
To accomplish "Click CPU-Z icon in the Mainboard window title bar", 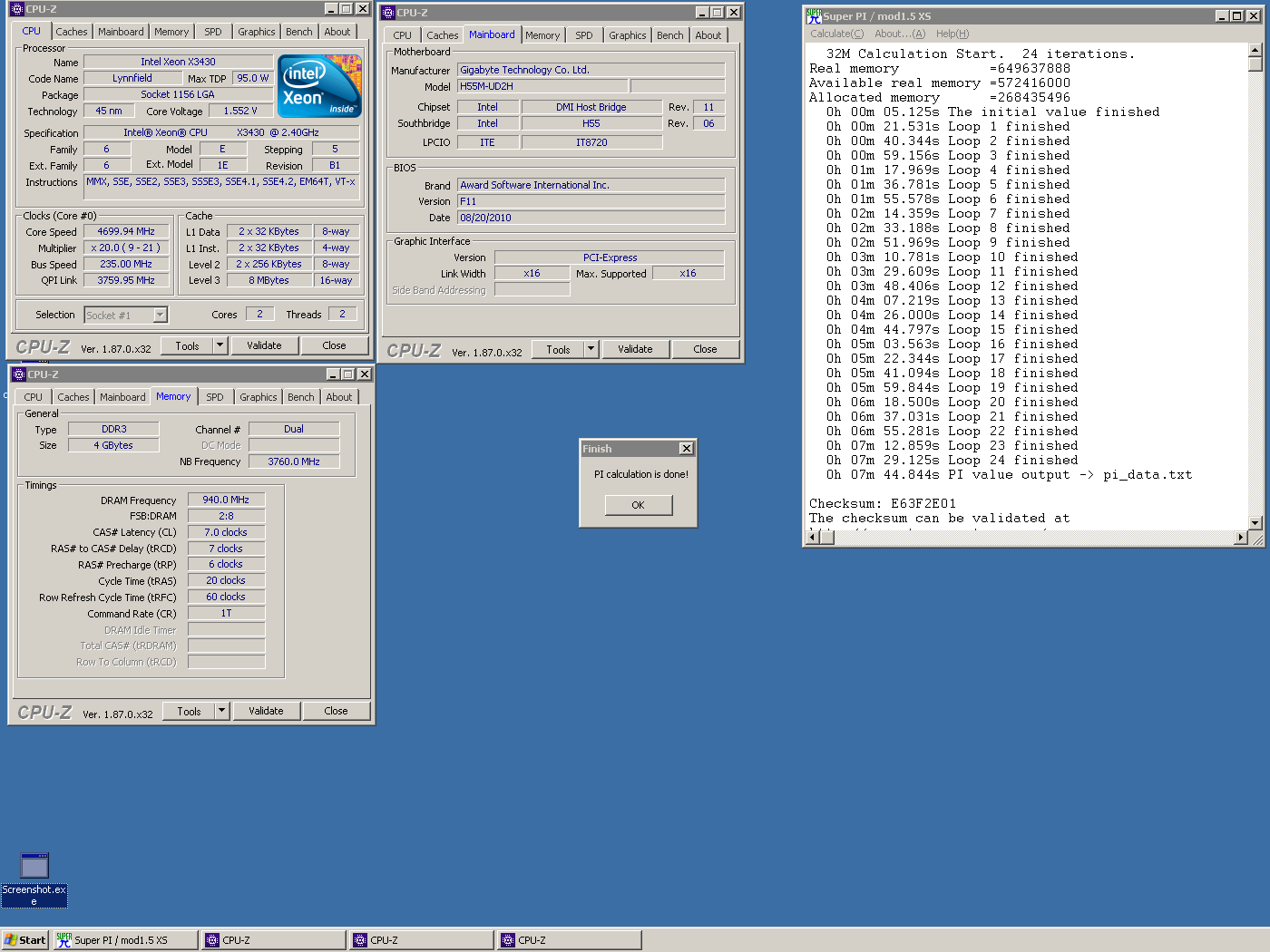I will tap(388, 13).
